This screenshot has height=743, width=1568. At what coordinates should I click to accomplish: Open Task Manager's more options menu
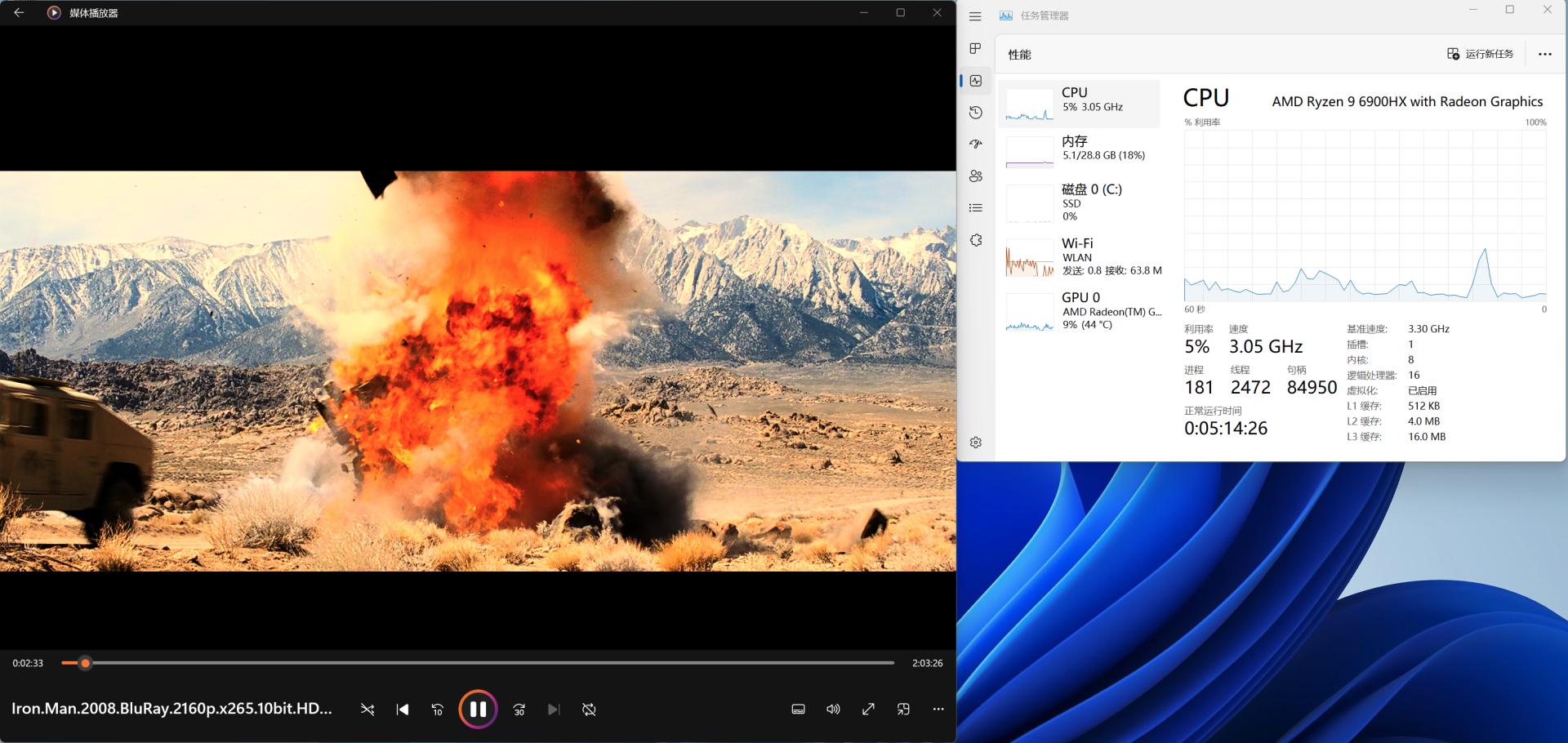1543,54
